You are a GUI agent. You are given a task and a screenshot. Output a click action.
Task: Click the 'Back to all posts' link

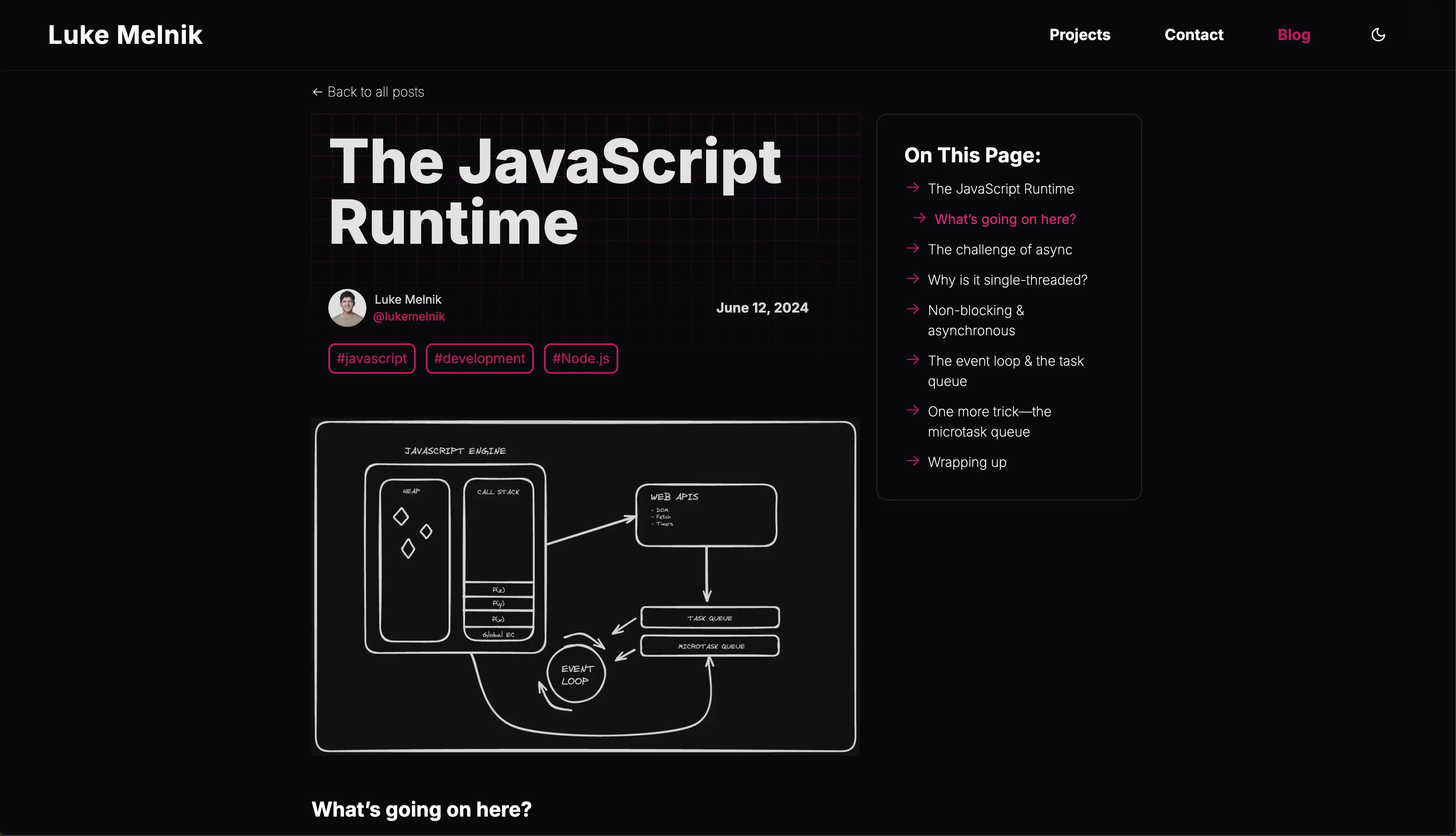[x=375, y=92]
